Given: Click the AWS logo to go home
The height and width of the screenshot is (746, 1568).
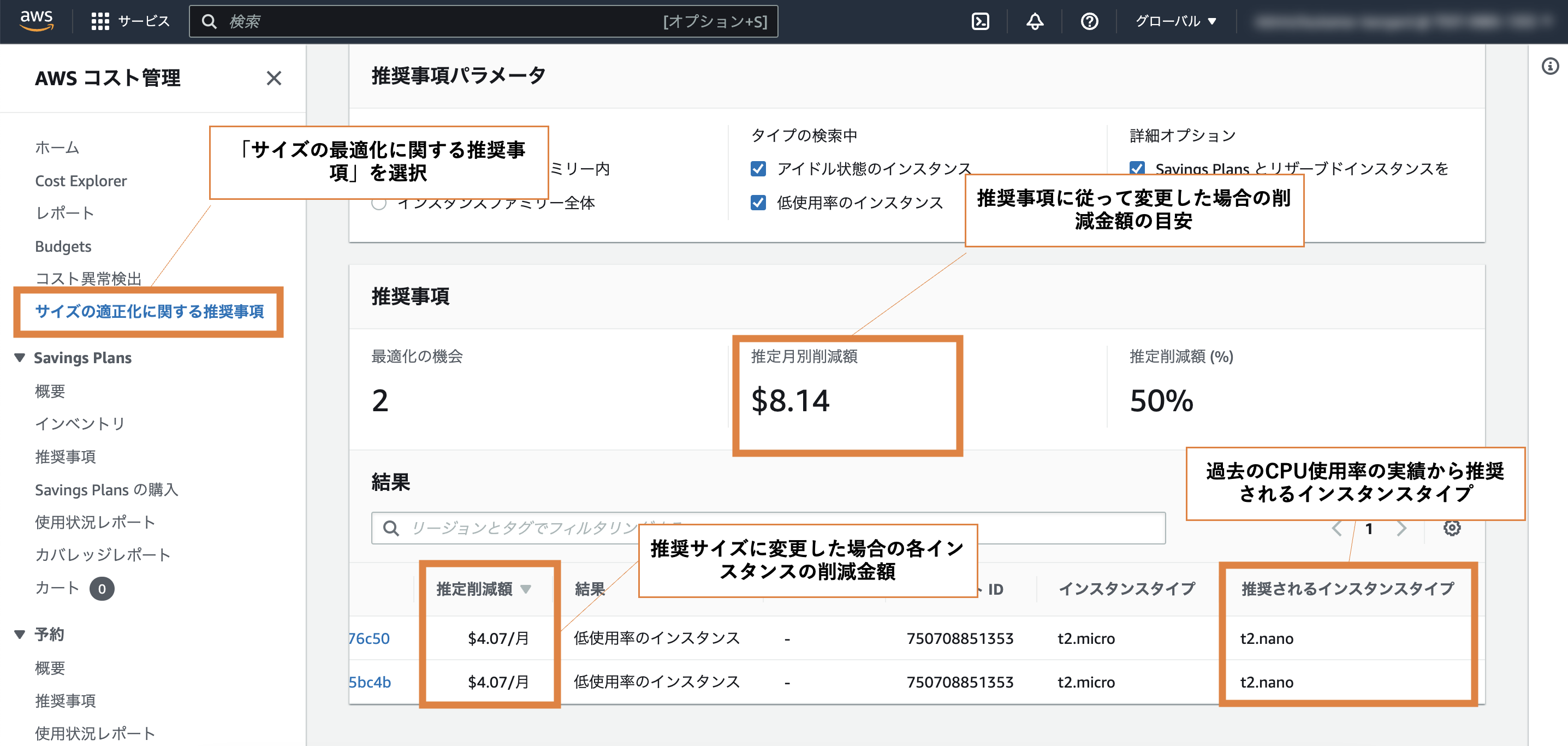Looking at the screenshot, I should coord(37,21).
